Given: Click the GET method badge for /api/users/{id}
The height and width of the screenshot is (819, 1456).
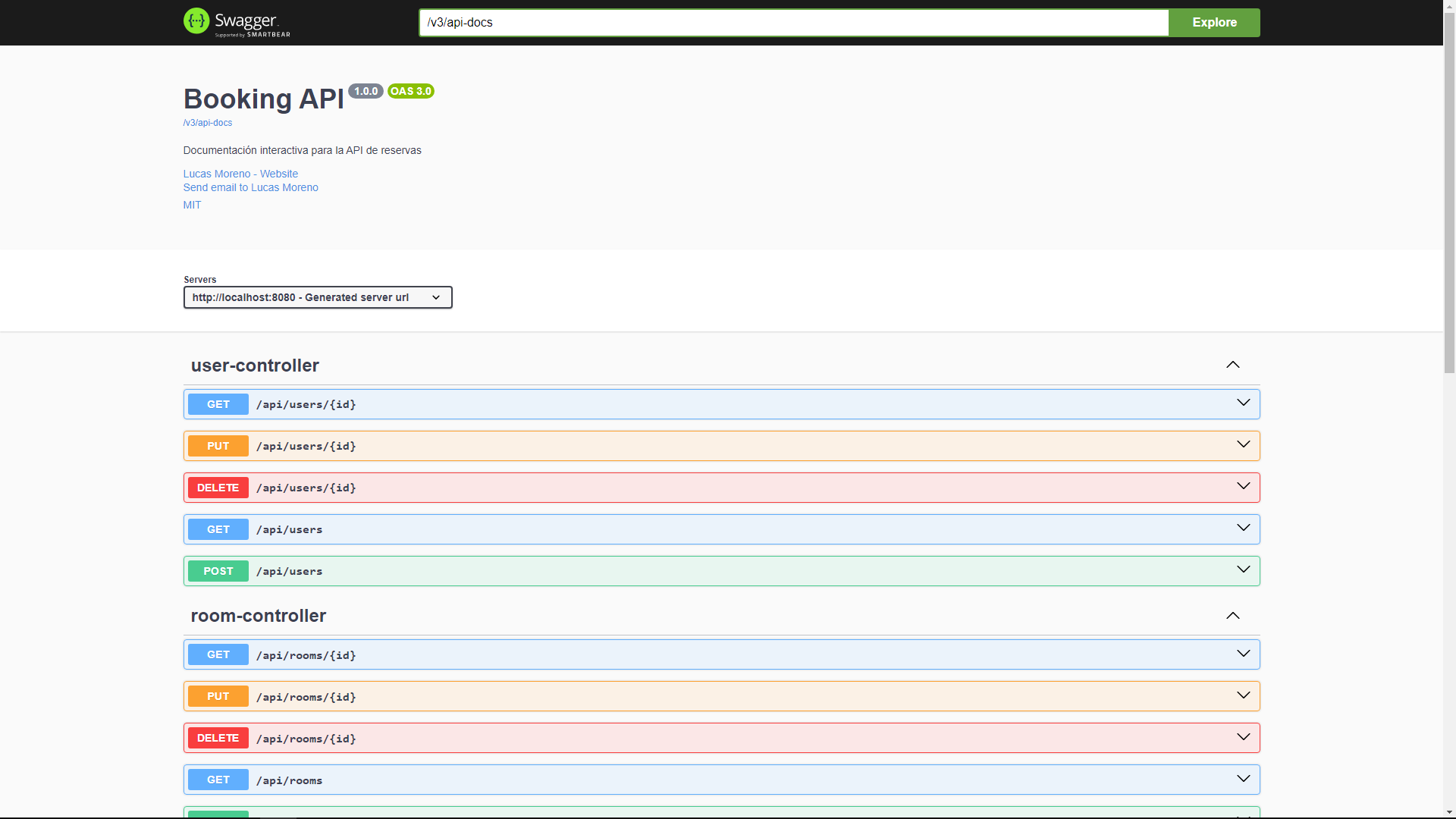Looking at the screenshot, I should 218,404.
